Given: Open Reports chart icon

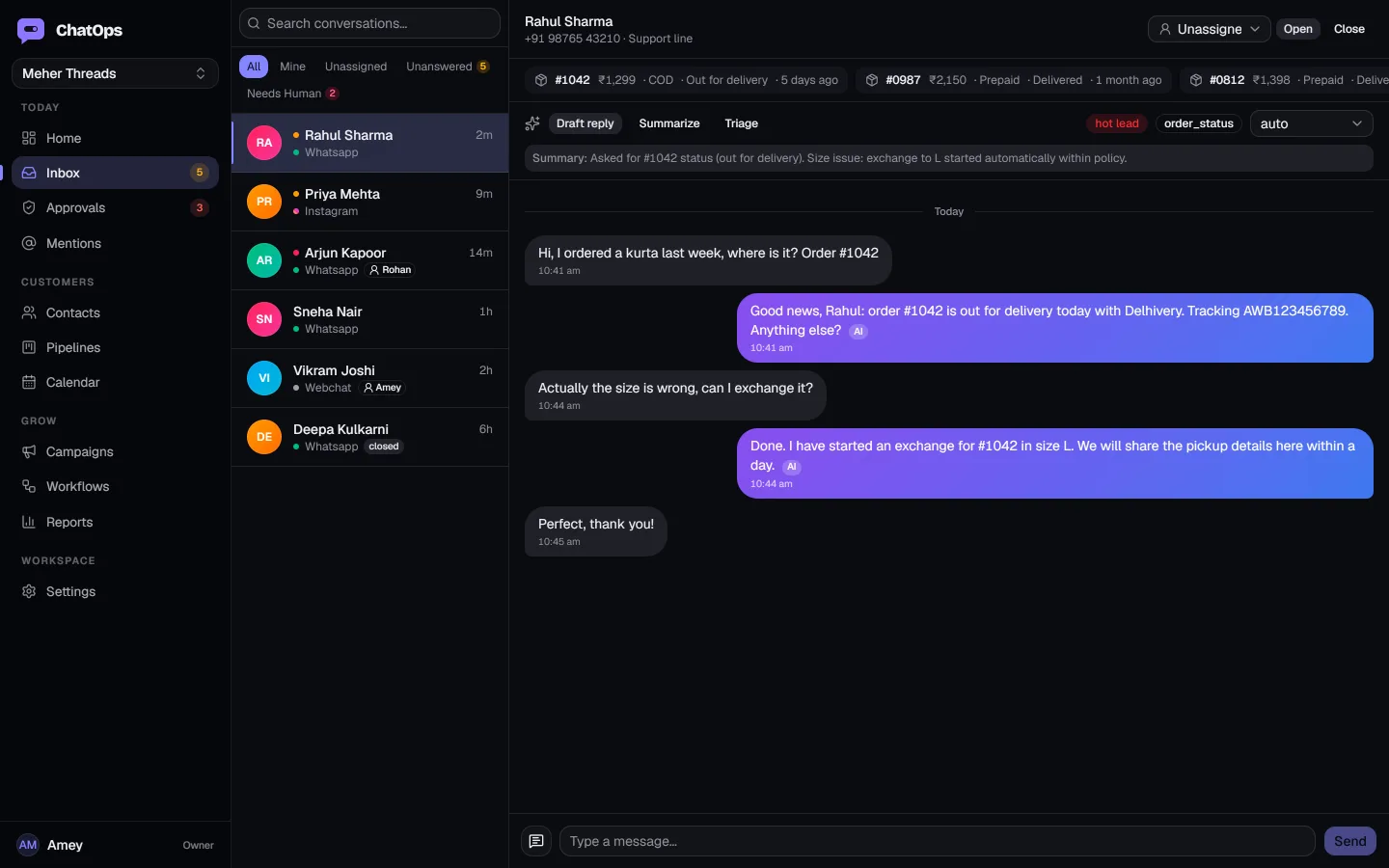Looking at the screenshot, I should 29,522.
